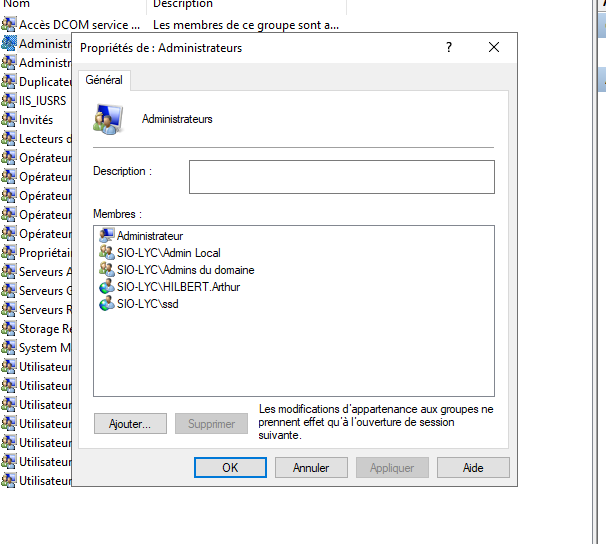606x544 pixels.
Task: Click the Duplicateur group icon in list
Action: (9, 82)
